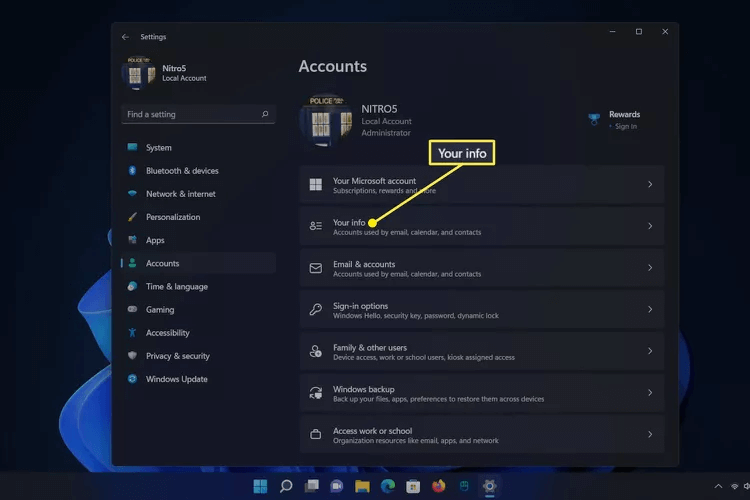Click the Gaming controller icon
Image resolution: width=750 pixels, height=500 pixels.
click(132, 309)
